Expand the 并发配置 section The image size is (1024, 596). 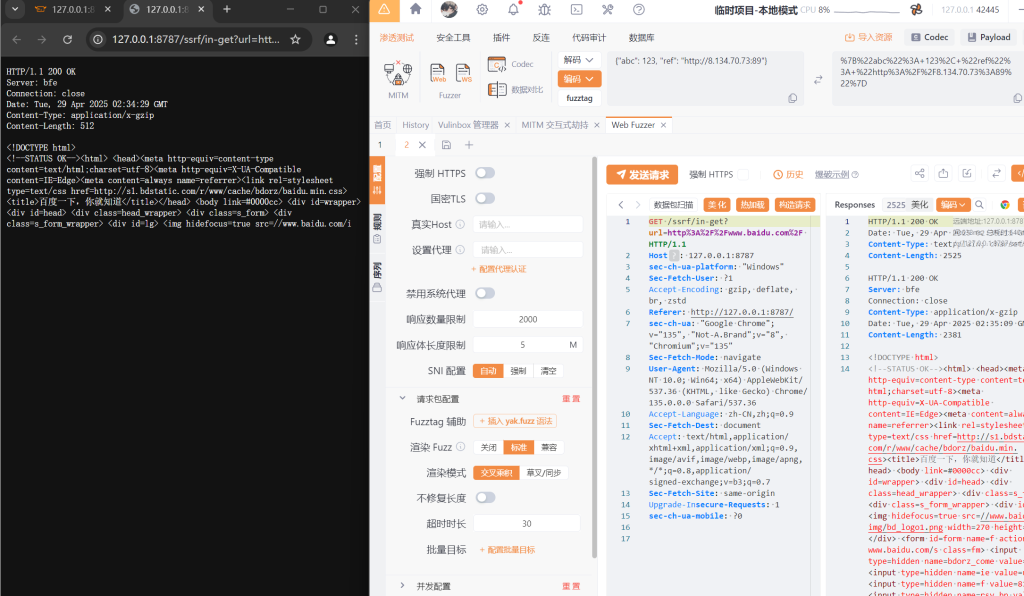432,586
